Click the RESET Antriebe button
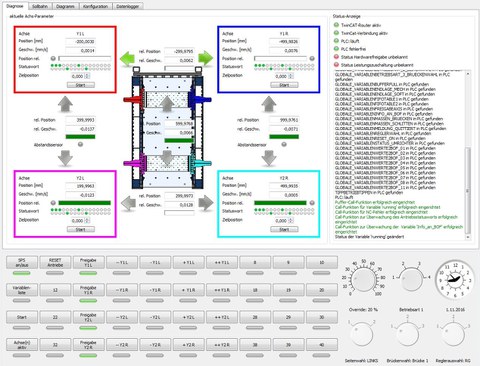Viewport: 480px width, 366px height. coord(55,262)
